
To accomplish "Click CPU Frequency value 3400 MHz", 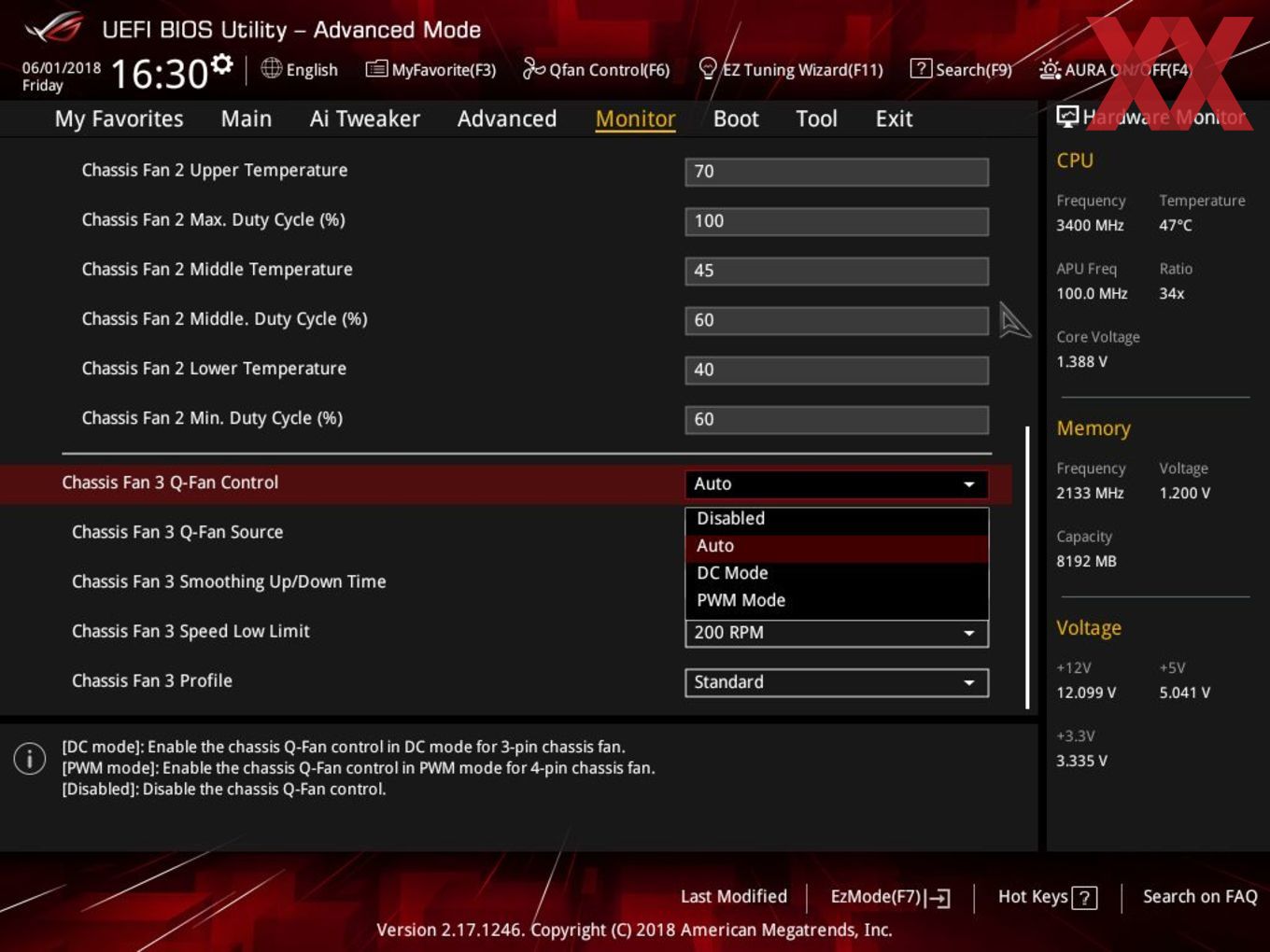I will (x=1090, y=226).
